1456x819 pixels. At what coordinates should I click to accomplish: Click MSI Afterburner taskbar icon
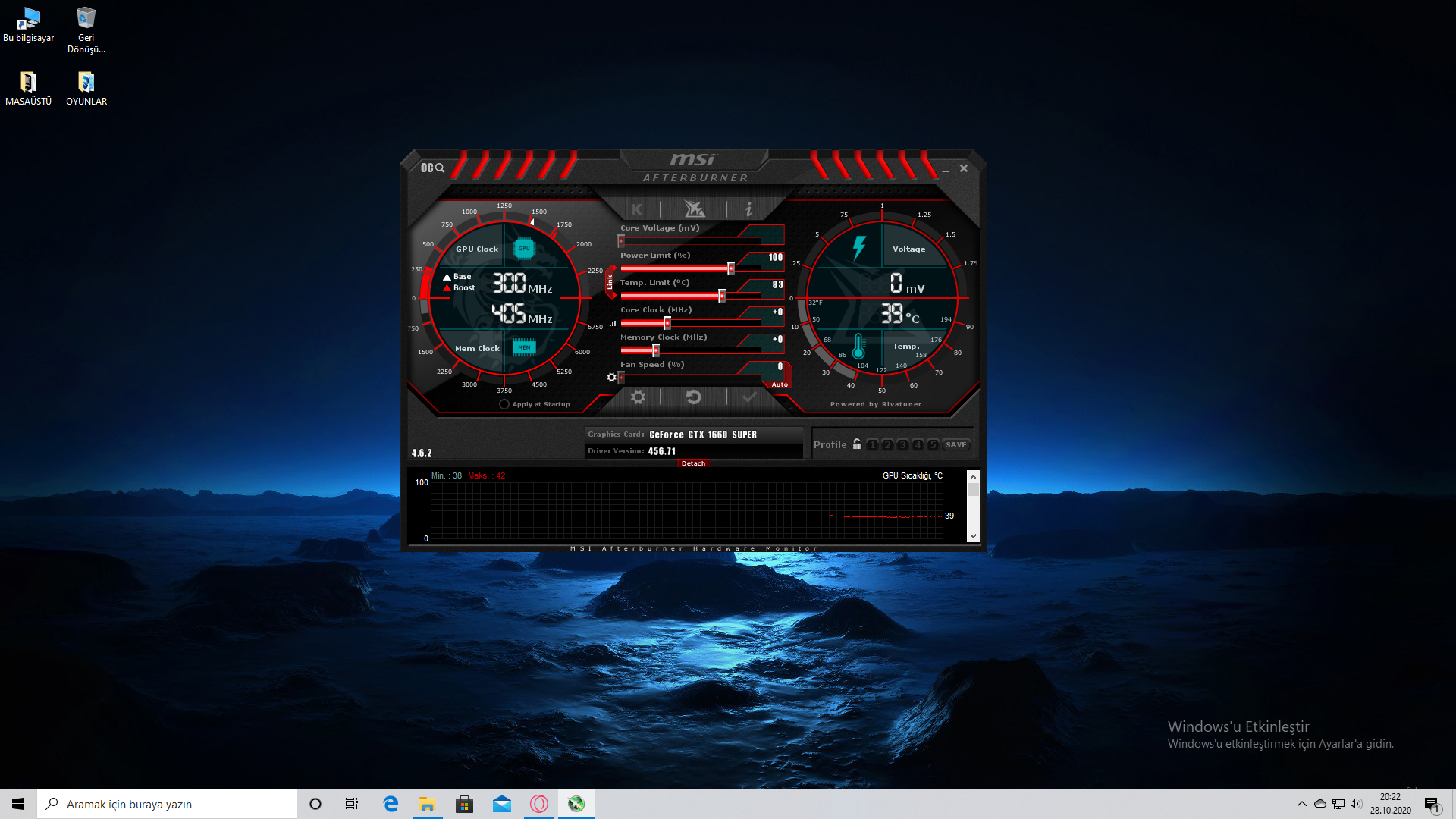pyautogui.click(x=576, y=804)
